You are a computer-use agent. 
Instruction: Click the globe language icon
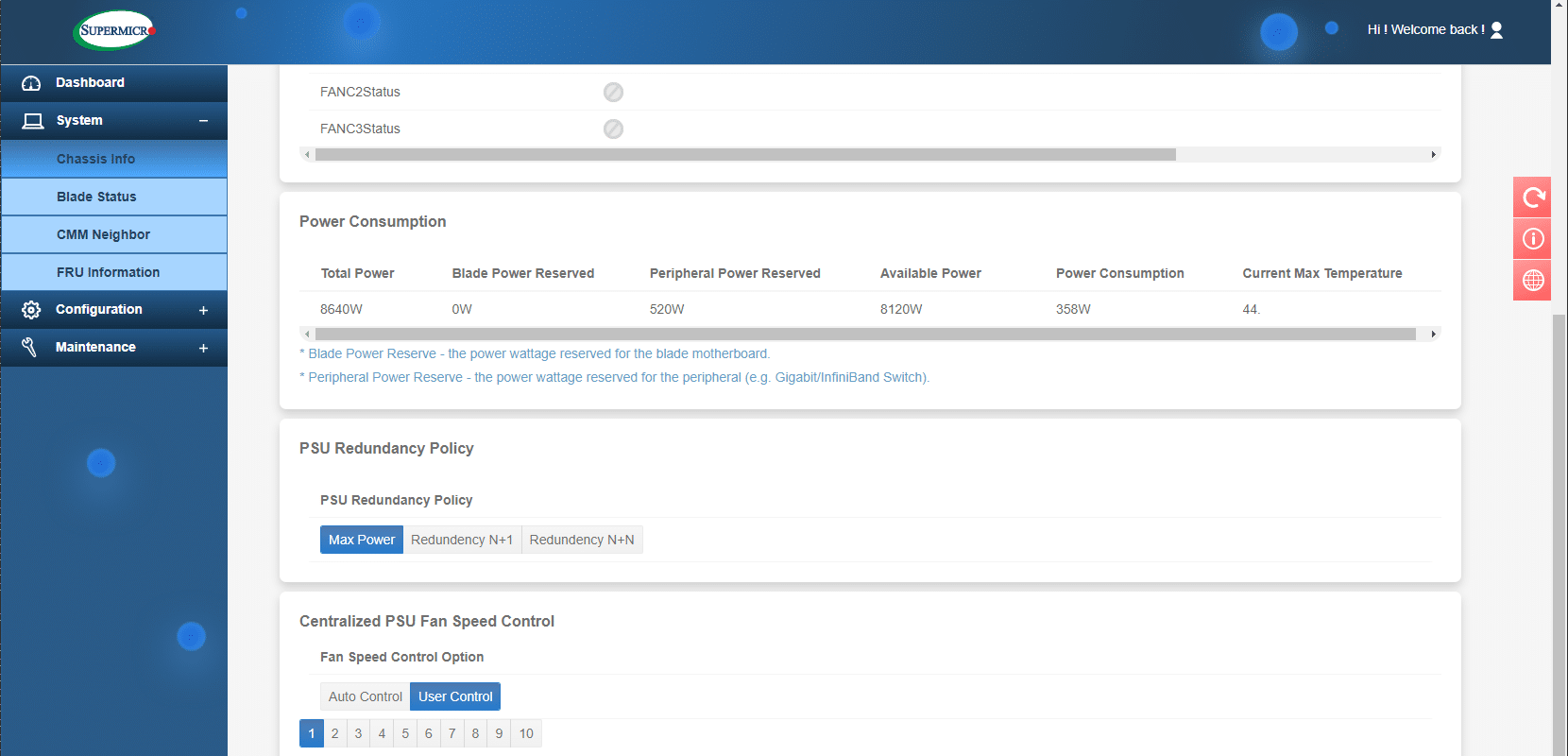click(1532, 281)
